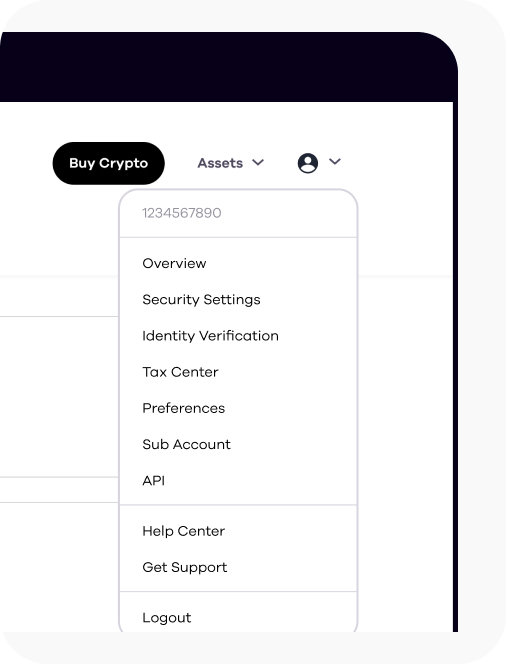506x664 pixels.
Task: Select the account ID 1234567890
Action: point(182,213)
